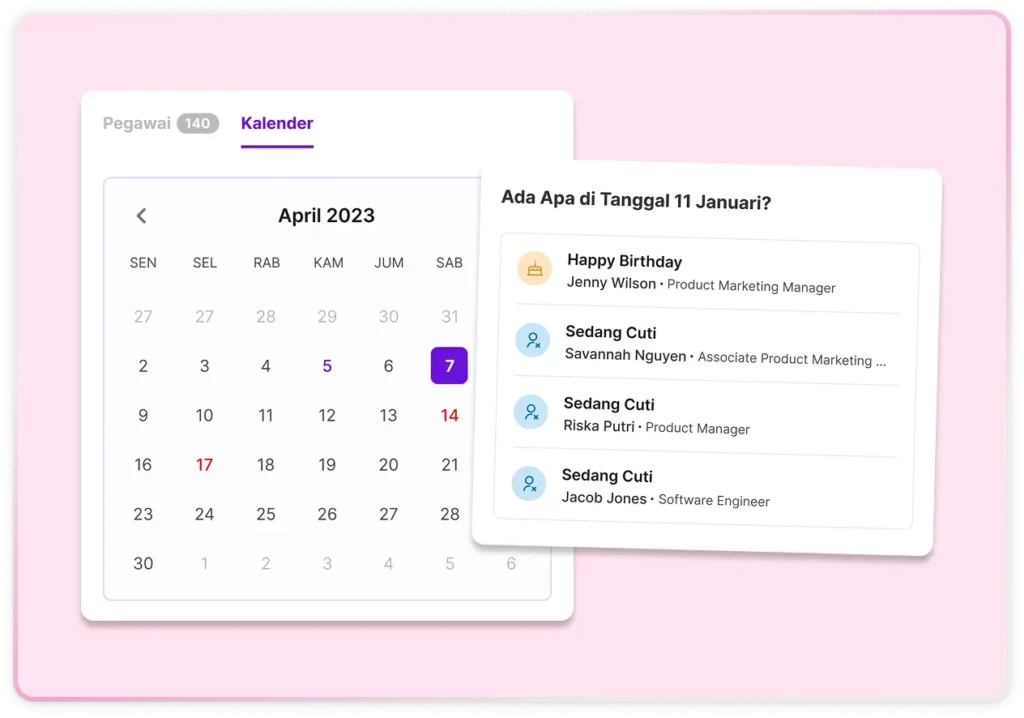Click the April 2023 month title
The image size is (1024, 718).
point(326,215)
